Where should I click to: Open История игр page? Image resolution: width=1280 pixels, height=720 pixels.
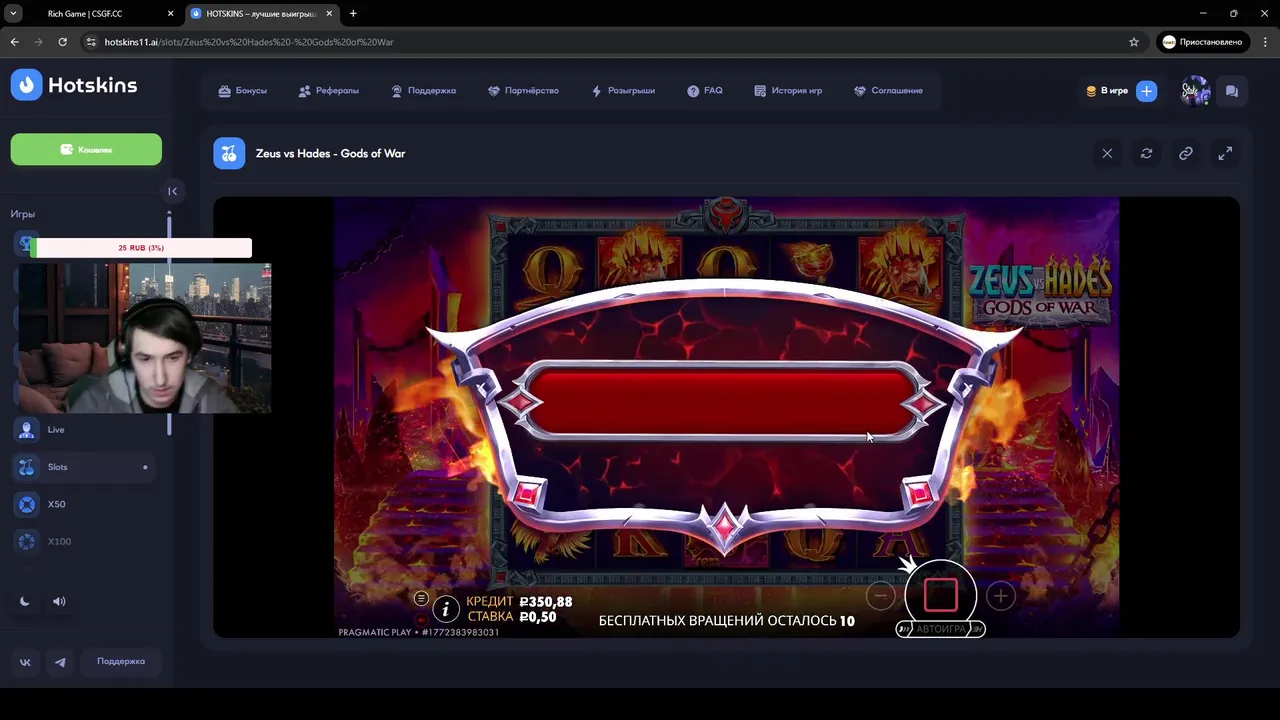click(x=788, y=90)
